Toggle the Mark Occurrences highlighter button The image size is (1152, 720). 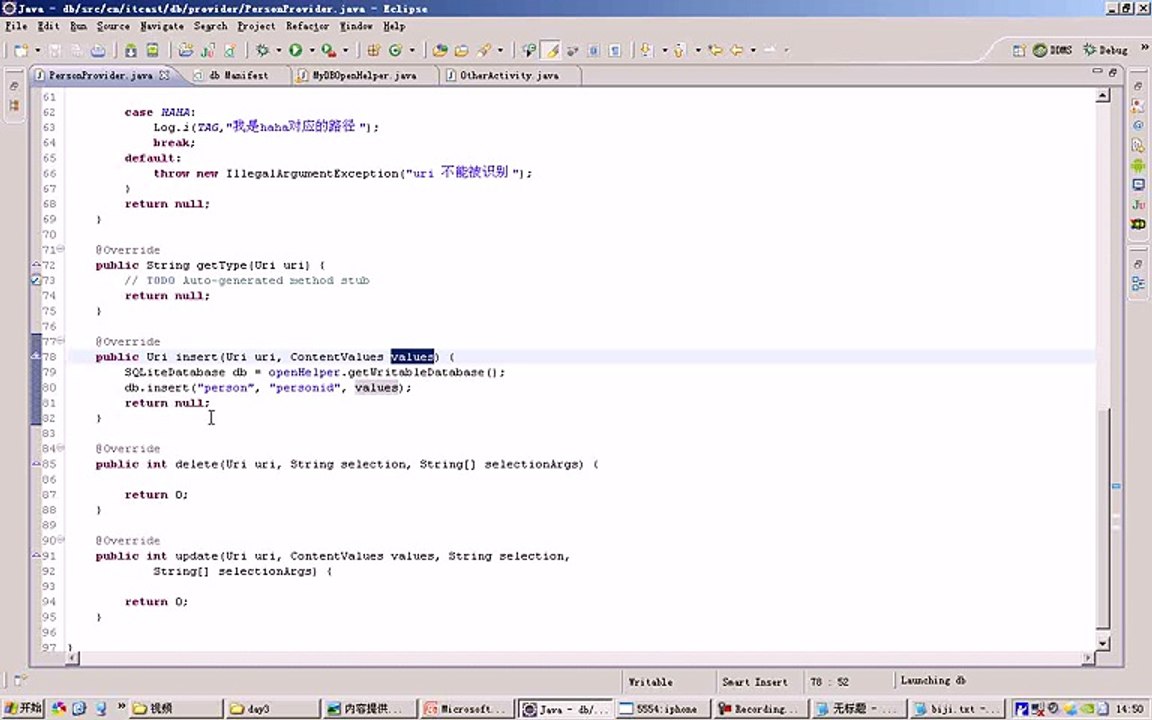point(552,50)
